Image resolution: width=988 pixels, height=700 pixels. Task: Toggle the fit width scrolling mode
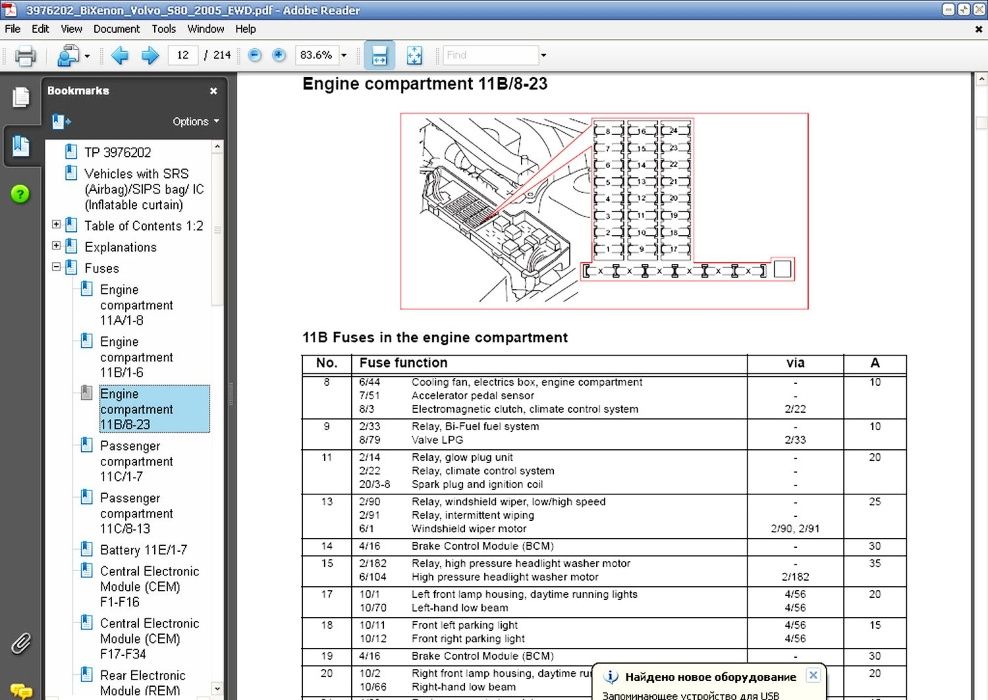pos(379,56)
